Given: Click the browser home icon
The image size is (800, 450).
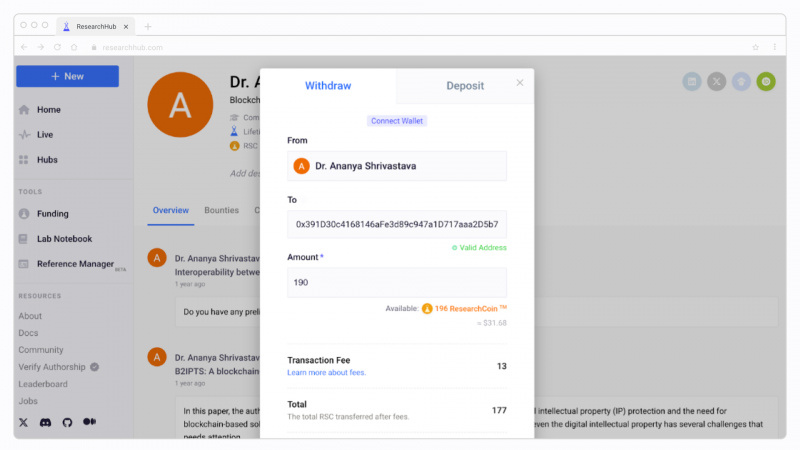Looking at the screenshot, I should [x=74, y=47].
